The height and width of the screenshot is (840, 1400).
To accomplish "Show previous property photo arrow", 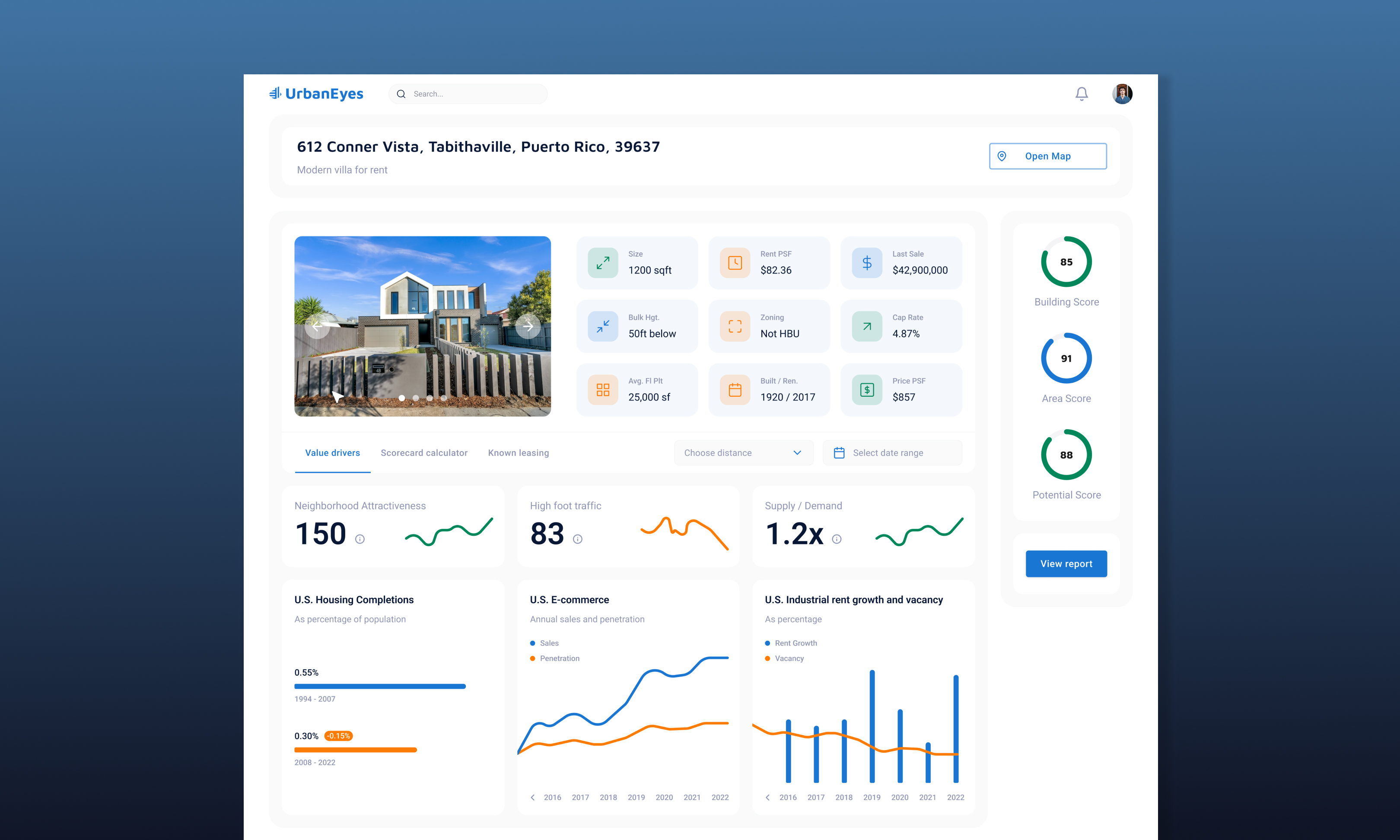I will pyautogui.click(x=318, y=326).
